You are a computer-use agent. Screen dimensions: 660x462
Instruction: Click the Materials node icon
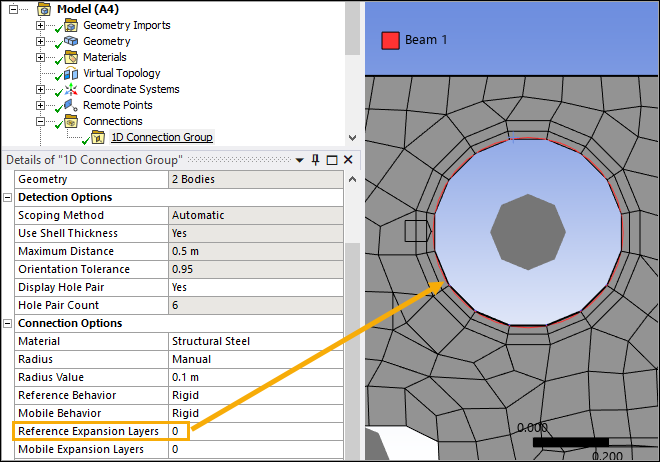pos(72,57)
